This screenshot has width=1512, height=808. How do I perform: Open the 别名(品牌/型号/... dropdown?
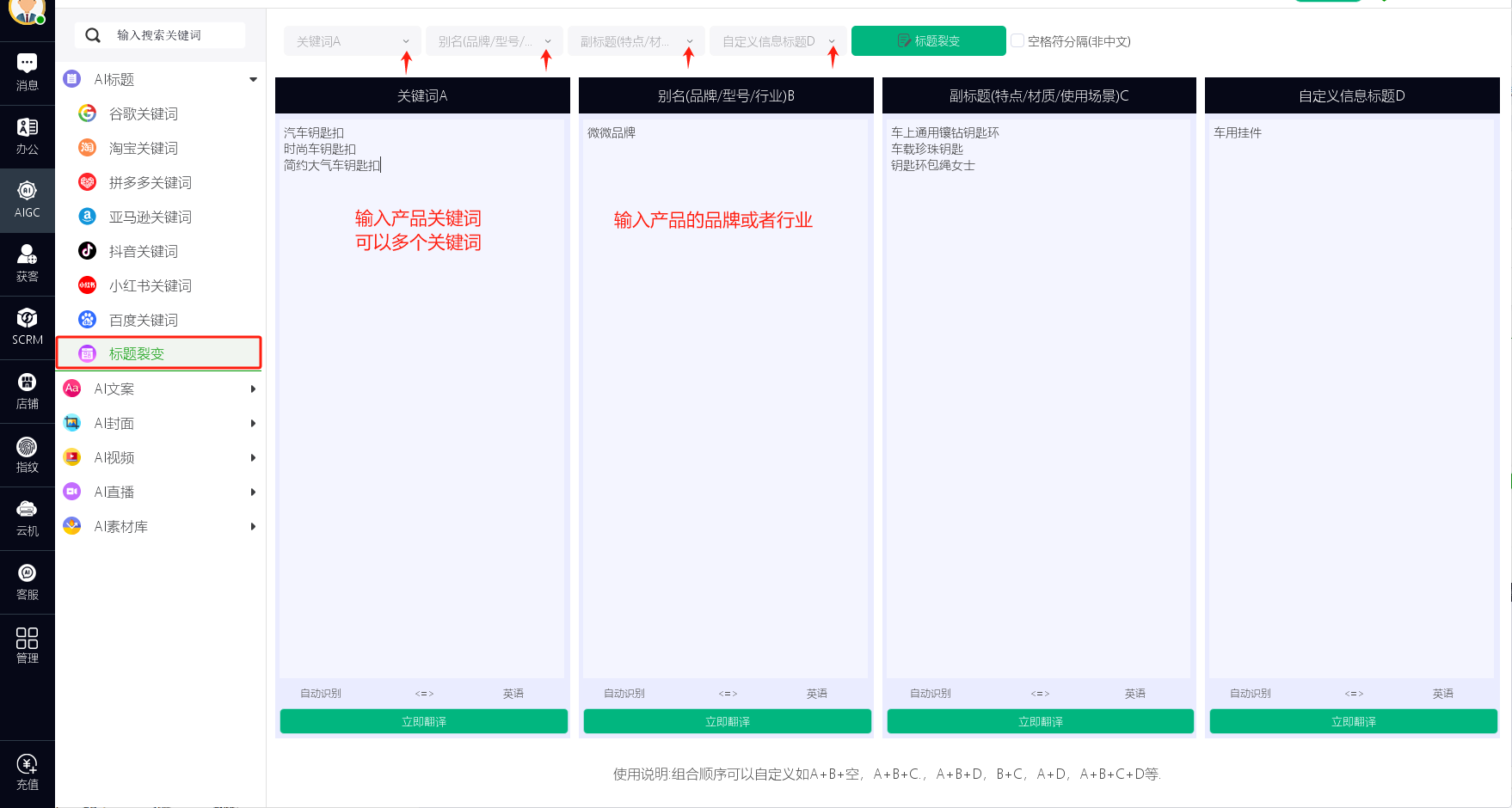click(495, 41)
